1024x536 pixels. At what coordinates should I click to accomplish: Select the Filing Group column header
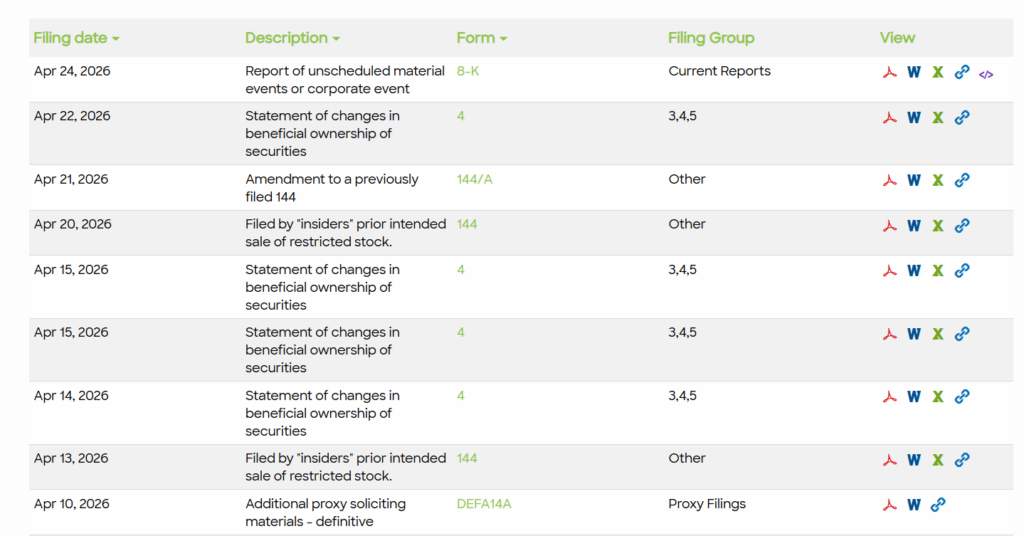711,38
